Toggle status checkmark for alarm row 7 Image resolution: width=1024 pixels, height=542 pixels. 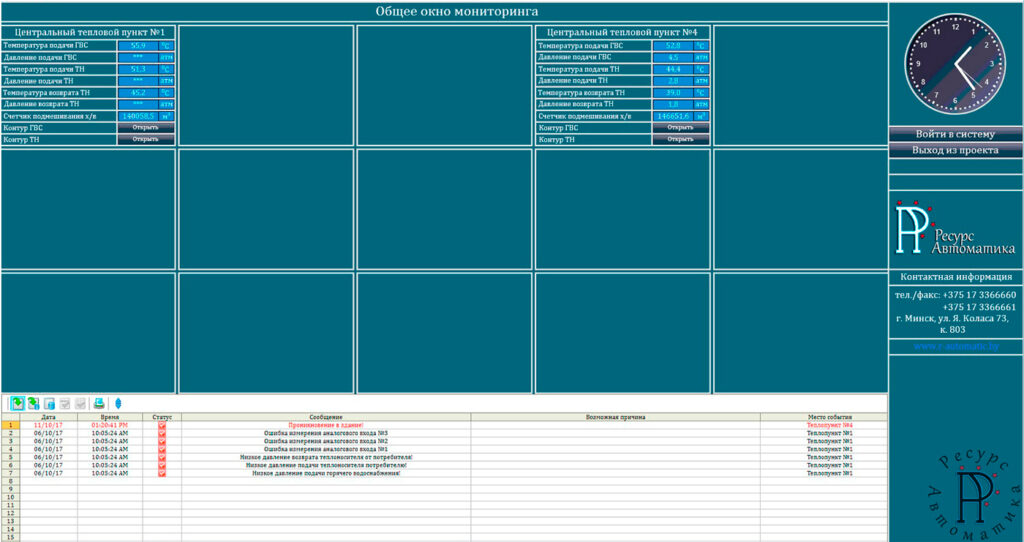click(162, 473)
